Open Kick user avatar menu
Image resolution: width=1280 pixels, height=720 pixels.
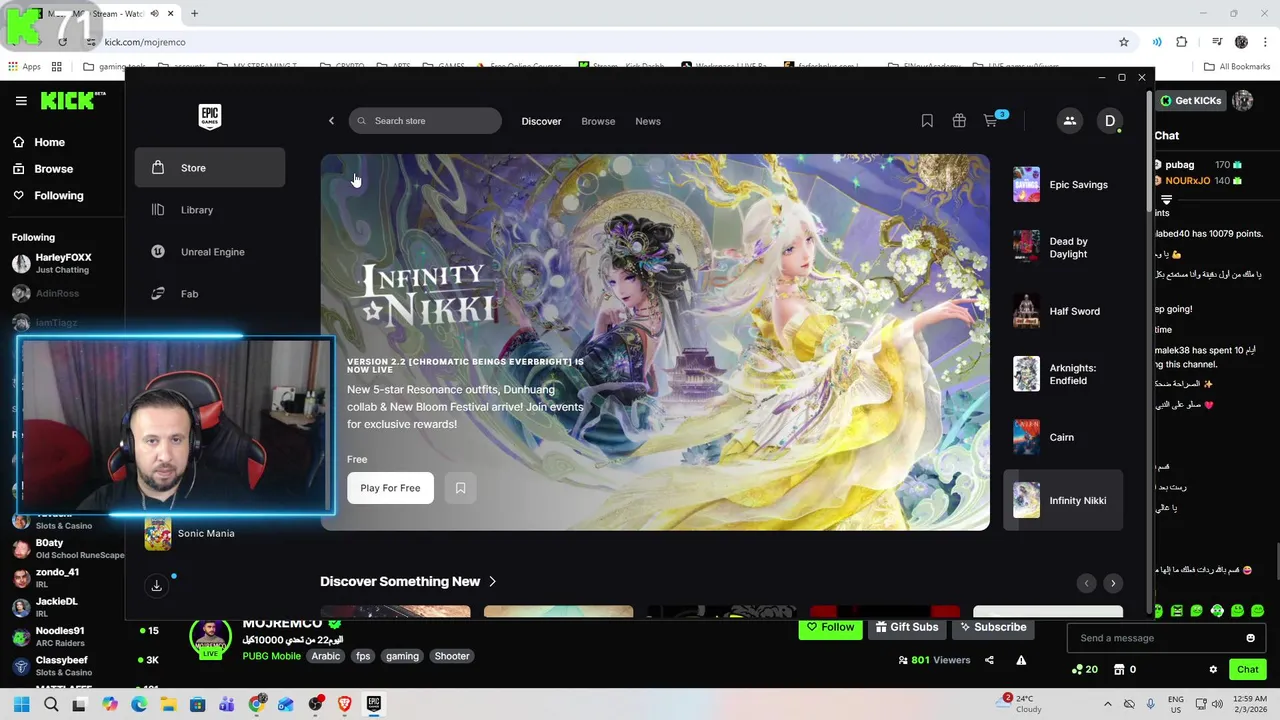click(x=1243, y=101)
